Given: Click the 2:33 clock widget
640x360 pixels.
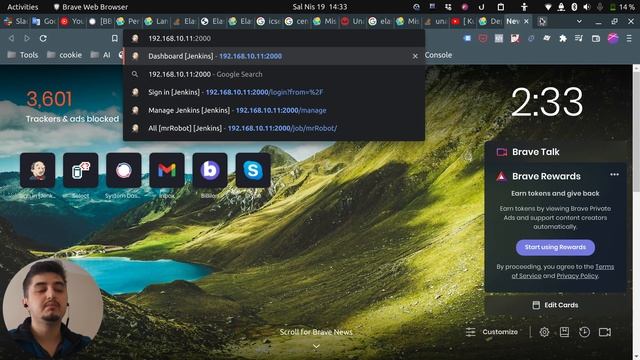Looking at the screenshot, I should click(x=547, y=102).
